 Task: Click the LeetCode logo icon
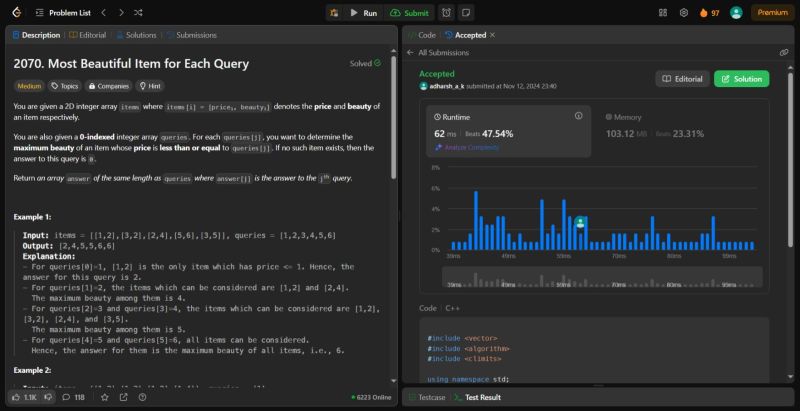click(x=17, y=13)
